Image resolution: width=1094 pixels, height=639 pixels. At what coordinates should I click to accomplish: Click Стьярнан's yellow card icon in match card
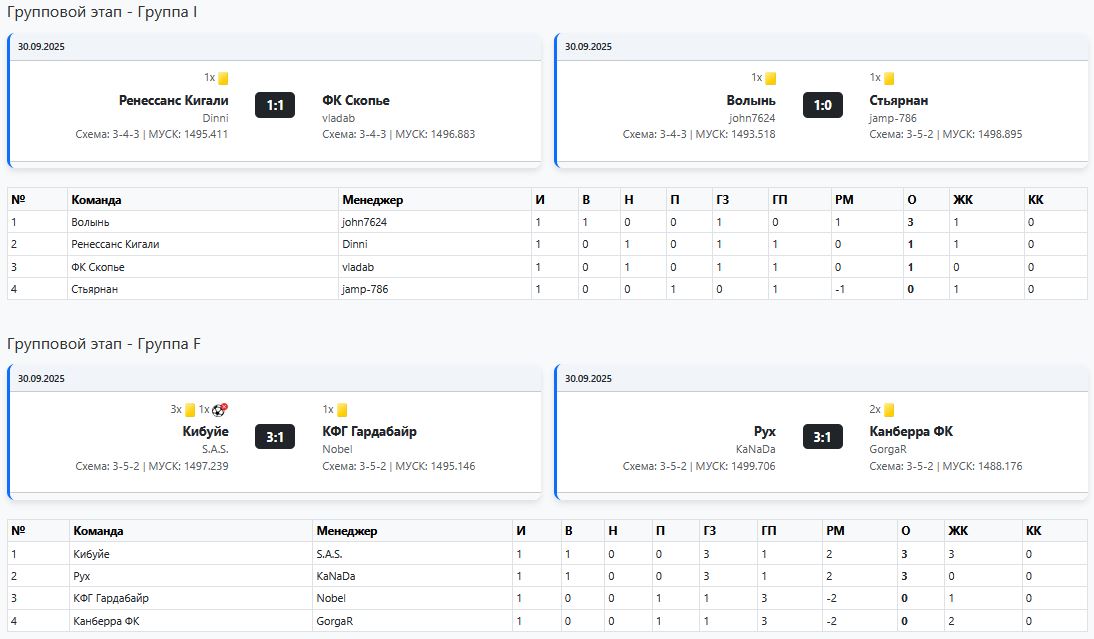click(889, 78)
